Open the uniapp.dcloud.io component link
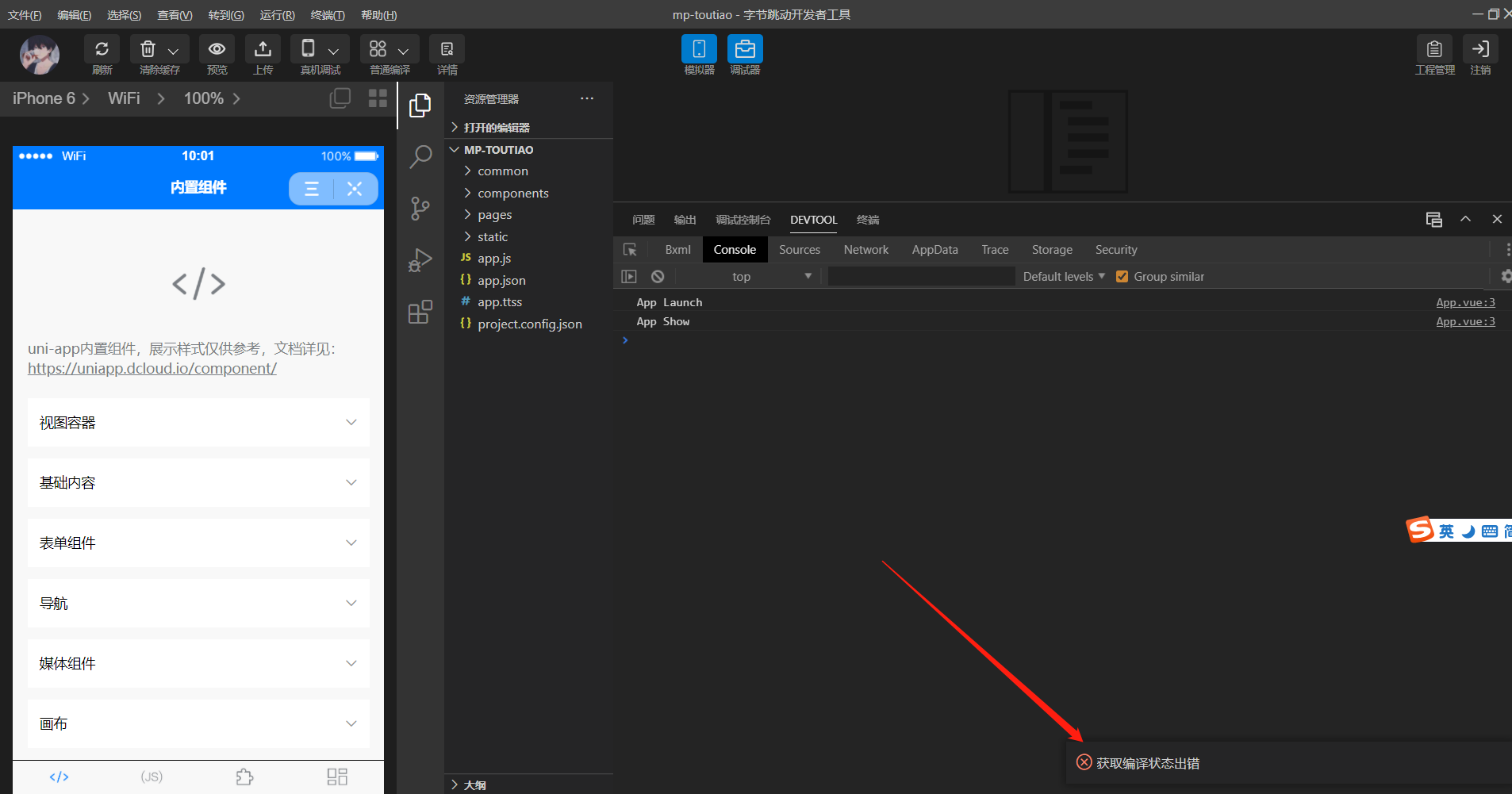This screenshot has height=794, width=1512. tap(152, 369)
